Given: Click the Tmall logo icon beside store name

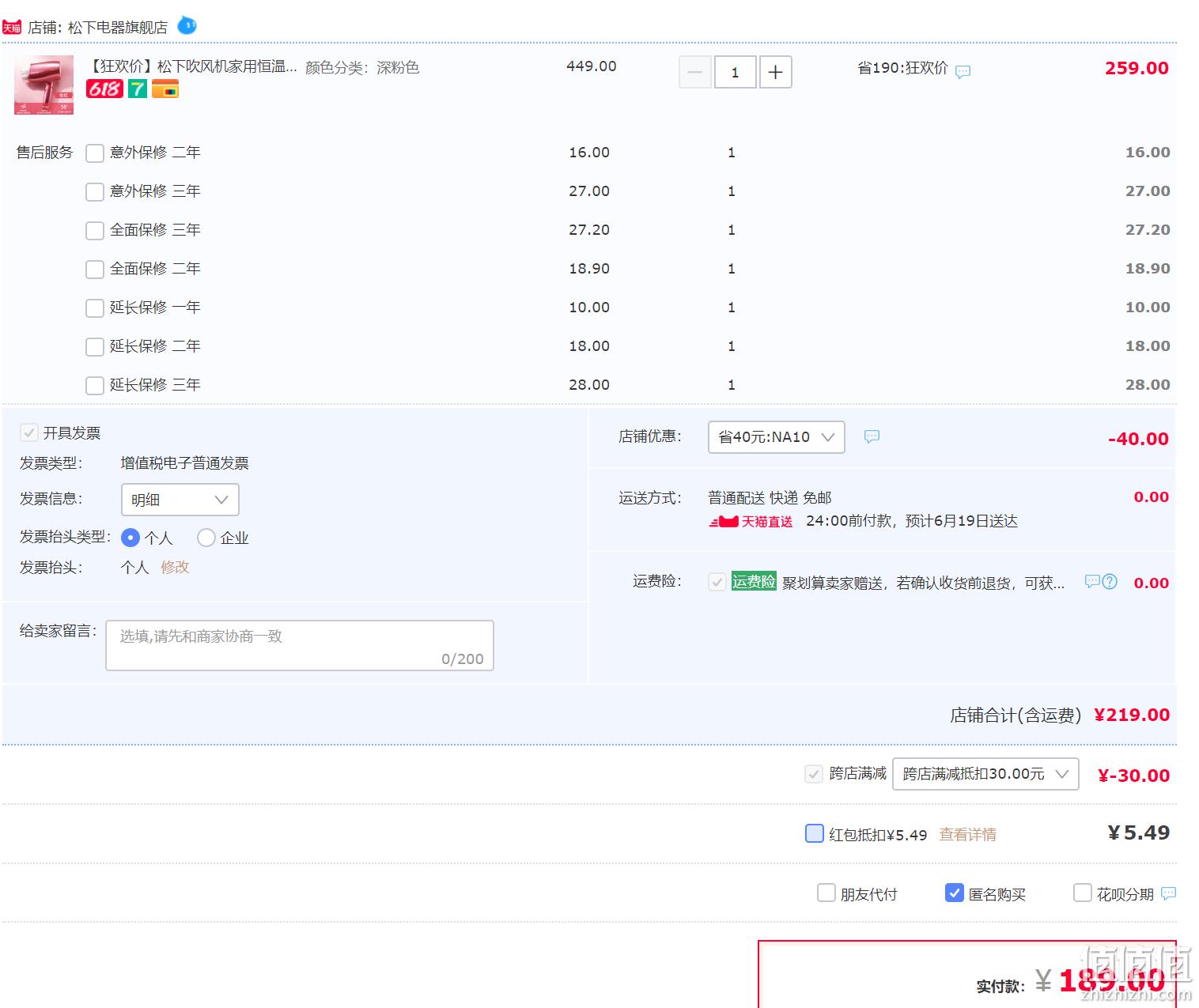Looking at the screenshot, I should [x=12, y=28].
